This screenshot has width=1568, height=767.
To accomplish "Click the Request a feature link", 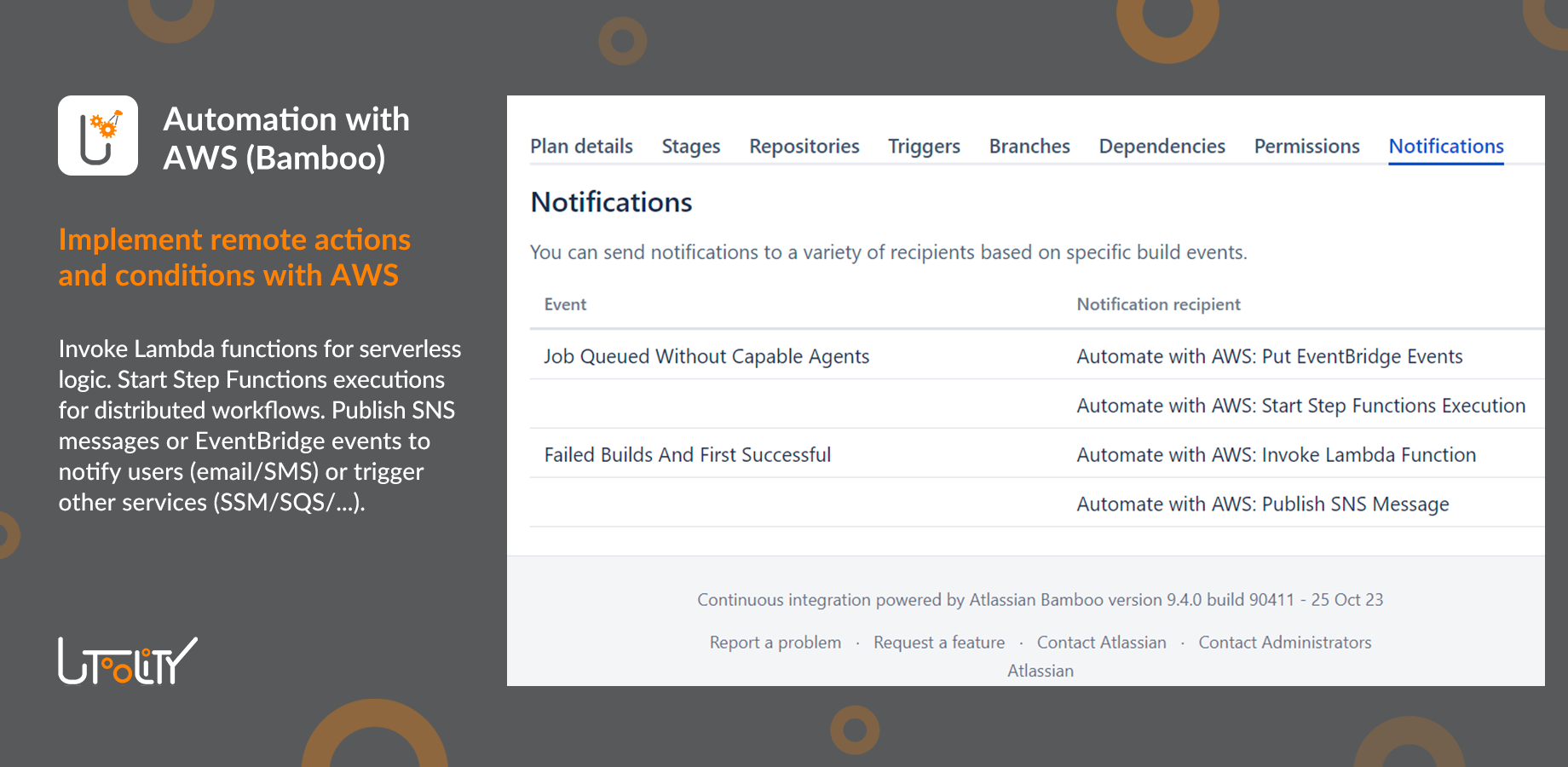I will point(938,643).
